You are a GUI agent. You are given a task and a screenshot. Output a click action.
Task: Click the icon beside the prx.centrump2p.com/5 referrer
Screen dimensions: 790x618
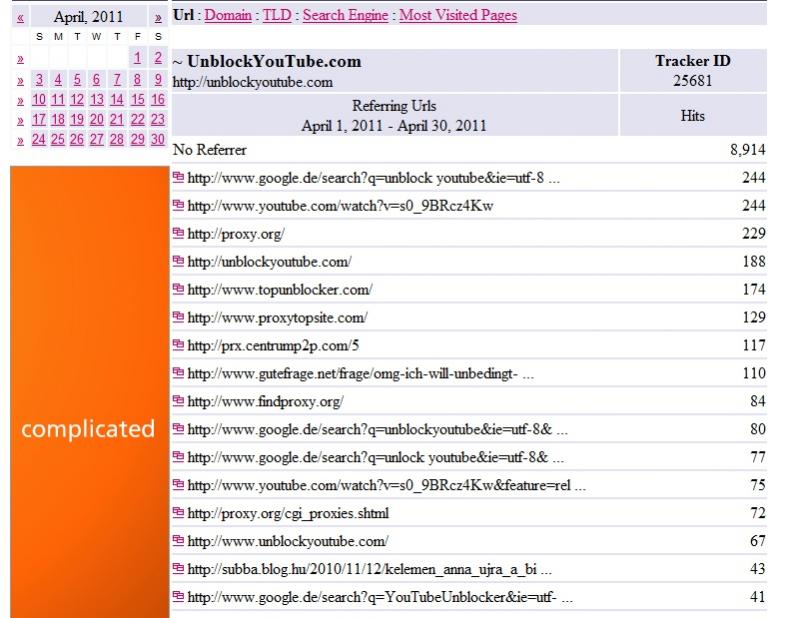point(179,346)
